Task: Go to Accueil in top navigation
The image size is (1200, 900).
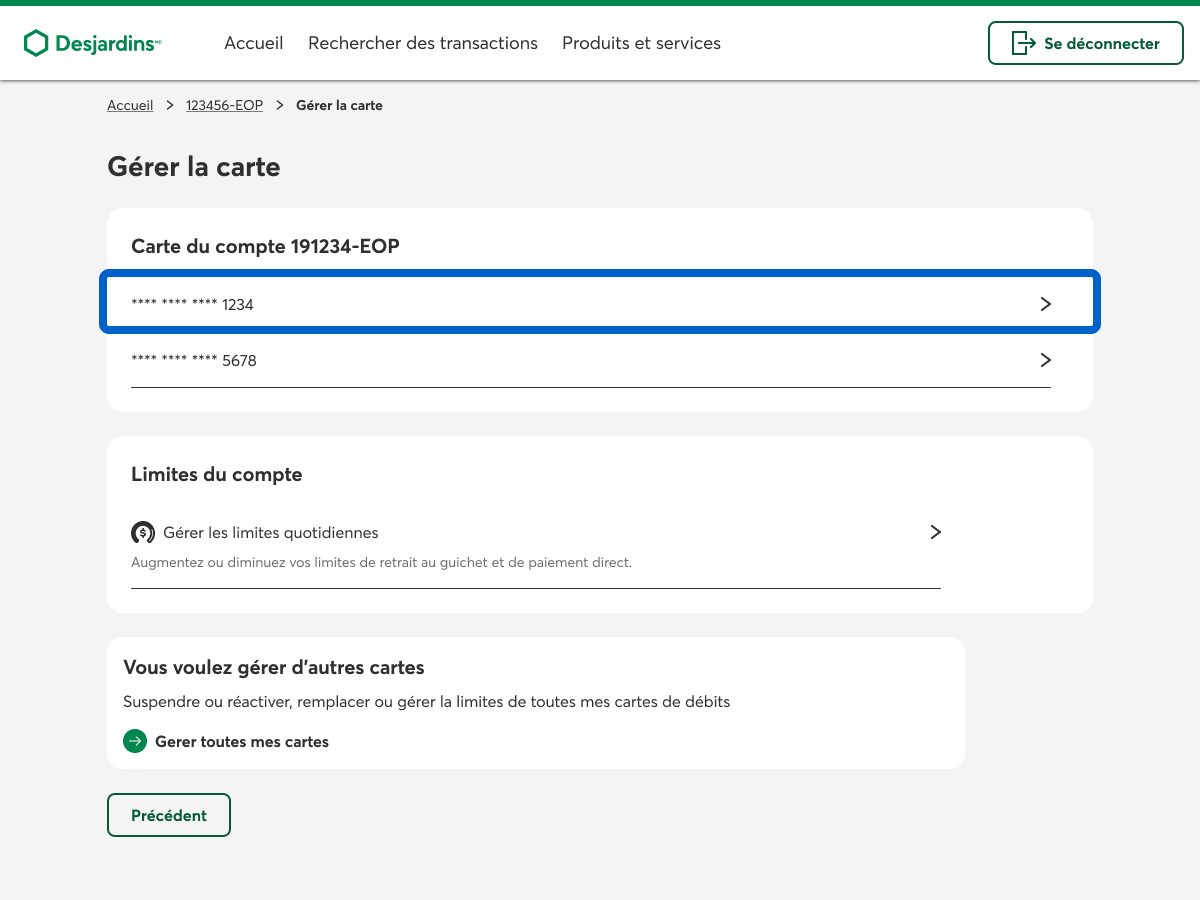Action: tap(254, 43)
